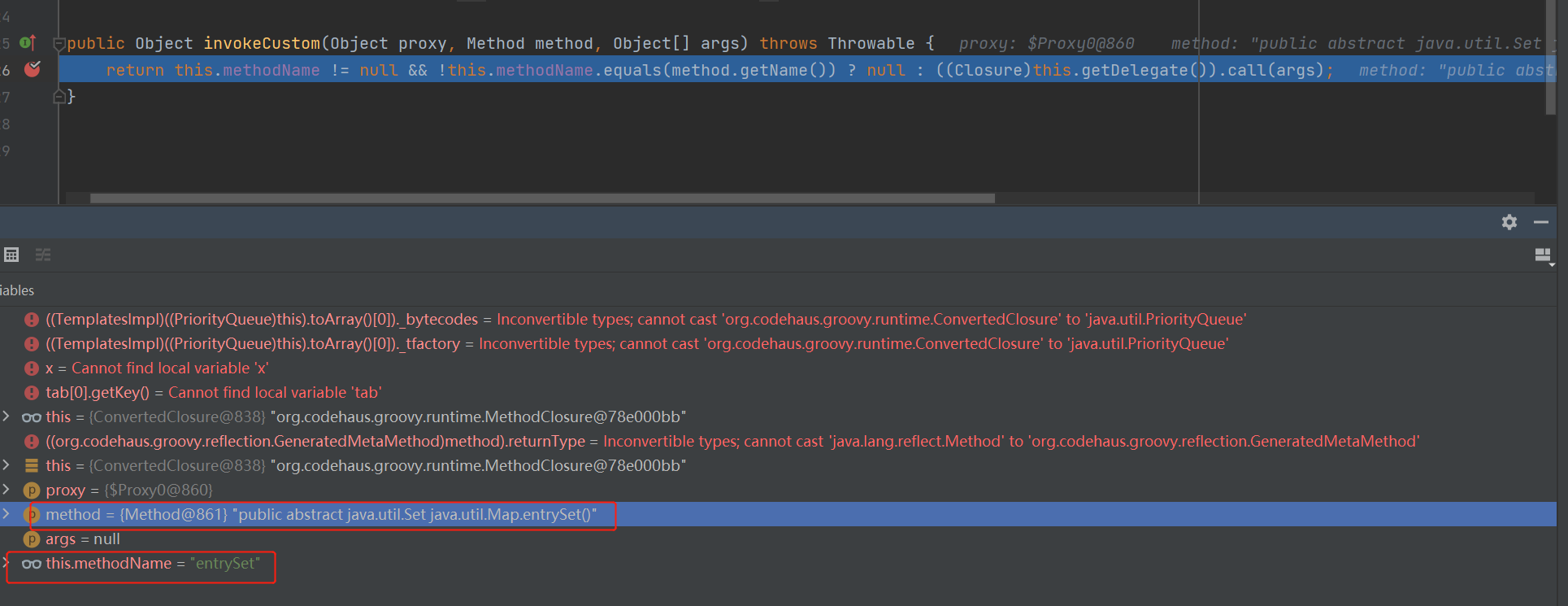This screenshot has height=606, width=1568.
Task: Select the returnType inconvertible types row
Action: [778, 442]
